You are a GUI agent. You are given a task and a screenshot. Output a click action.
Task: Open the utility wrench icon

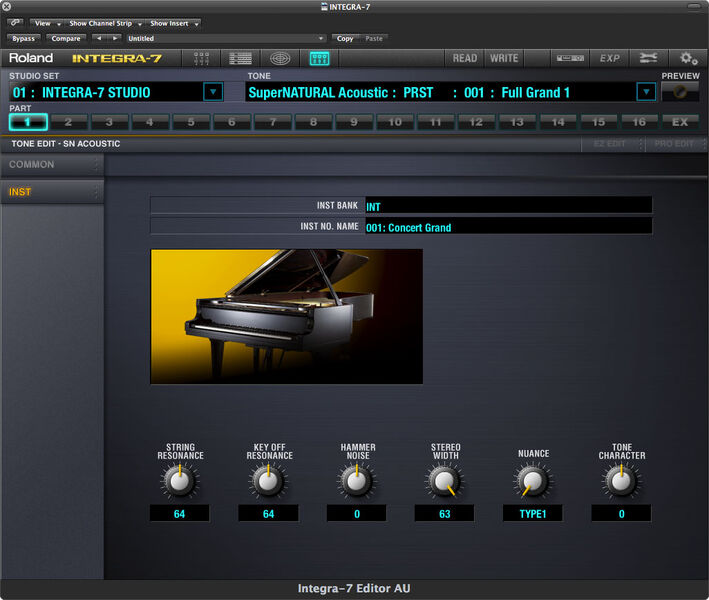[648, 58]
